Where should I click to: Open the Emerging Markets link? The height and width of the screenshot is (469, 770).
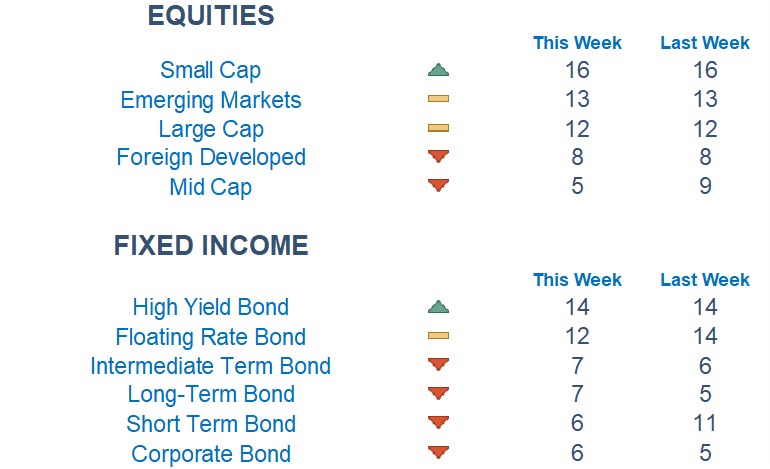(210, 100)
